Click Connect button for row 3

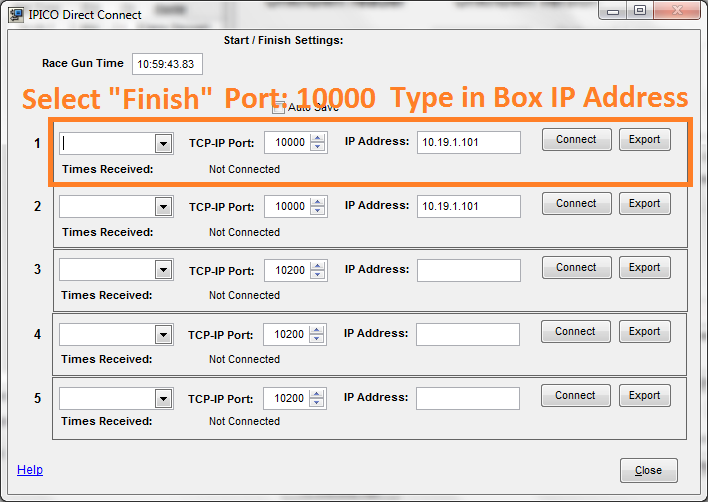[577, 268]
